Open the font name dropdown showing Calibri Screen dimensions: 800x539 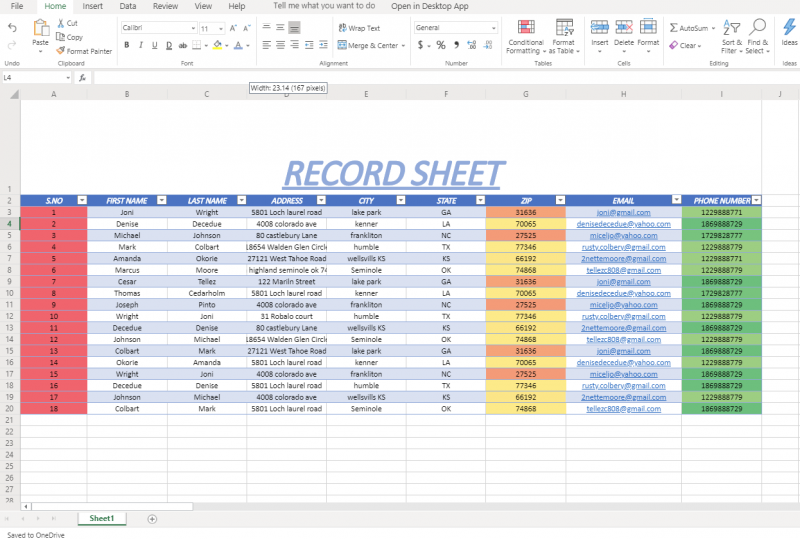[157, 28]
